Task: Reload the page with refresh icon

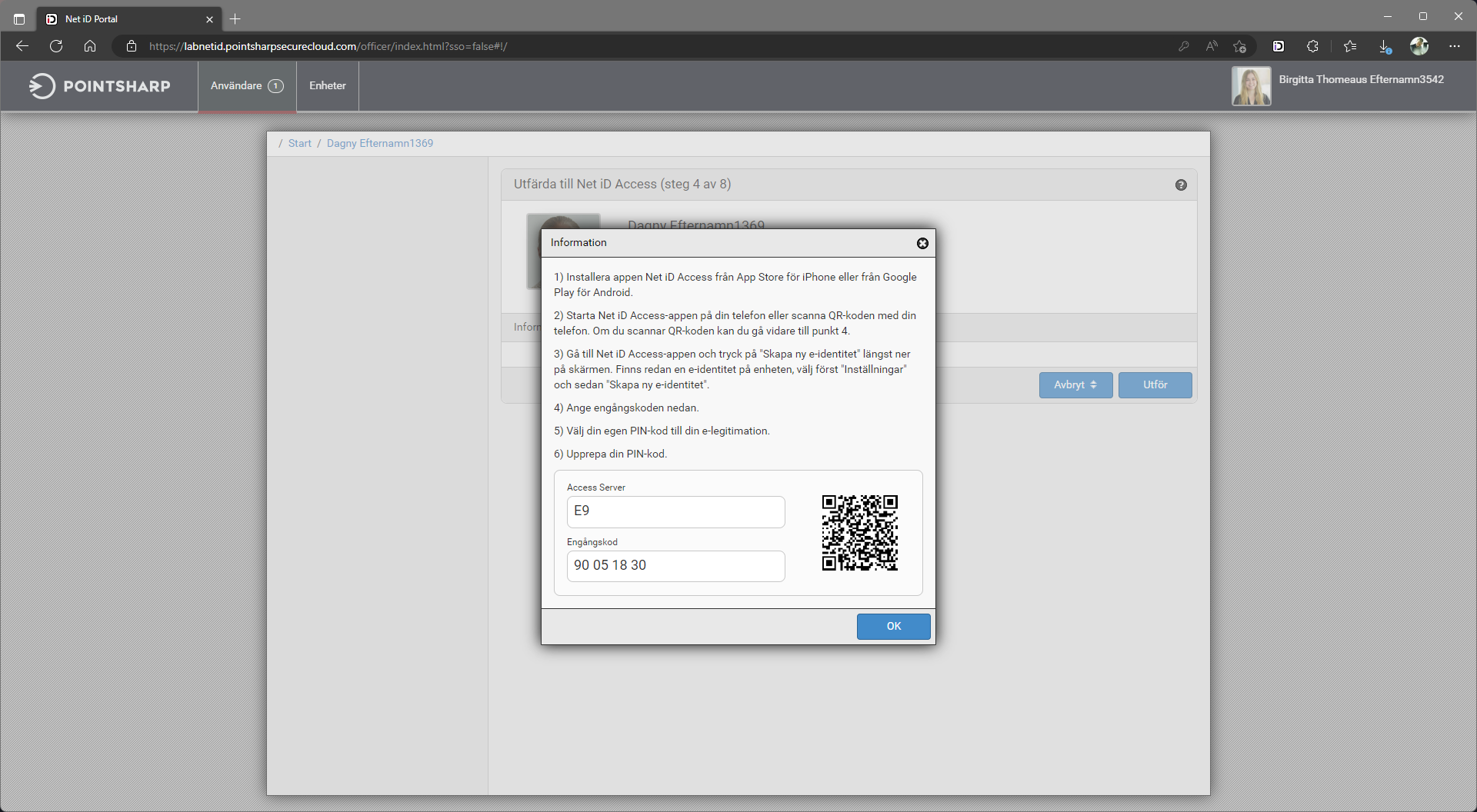Action: click(x=56, y=46)
